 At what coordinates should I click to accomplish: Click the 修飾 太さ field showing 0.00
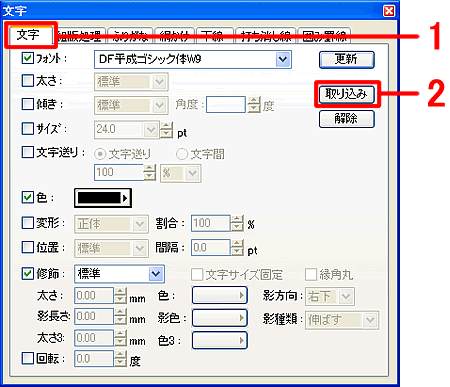click(x=94, y=295)
